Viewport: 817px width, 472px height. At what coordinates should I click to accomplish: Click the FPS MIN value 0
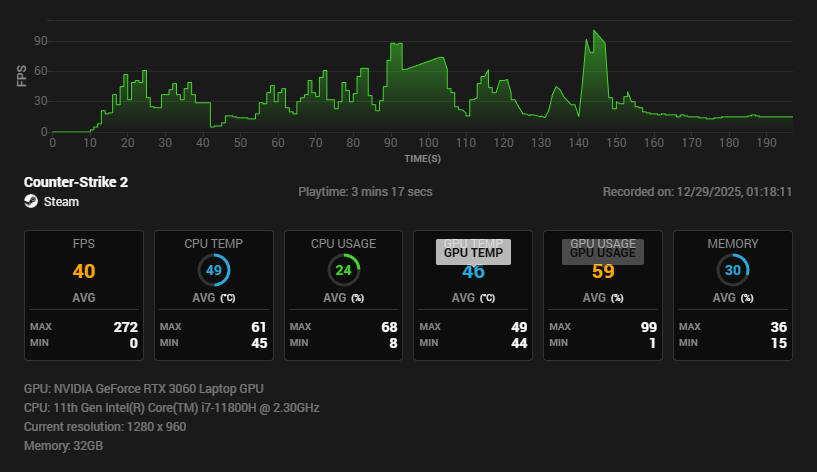(134, 343)
